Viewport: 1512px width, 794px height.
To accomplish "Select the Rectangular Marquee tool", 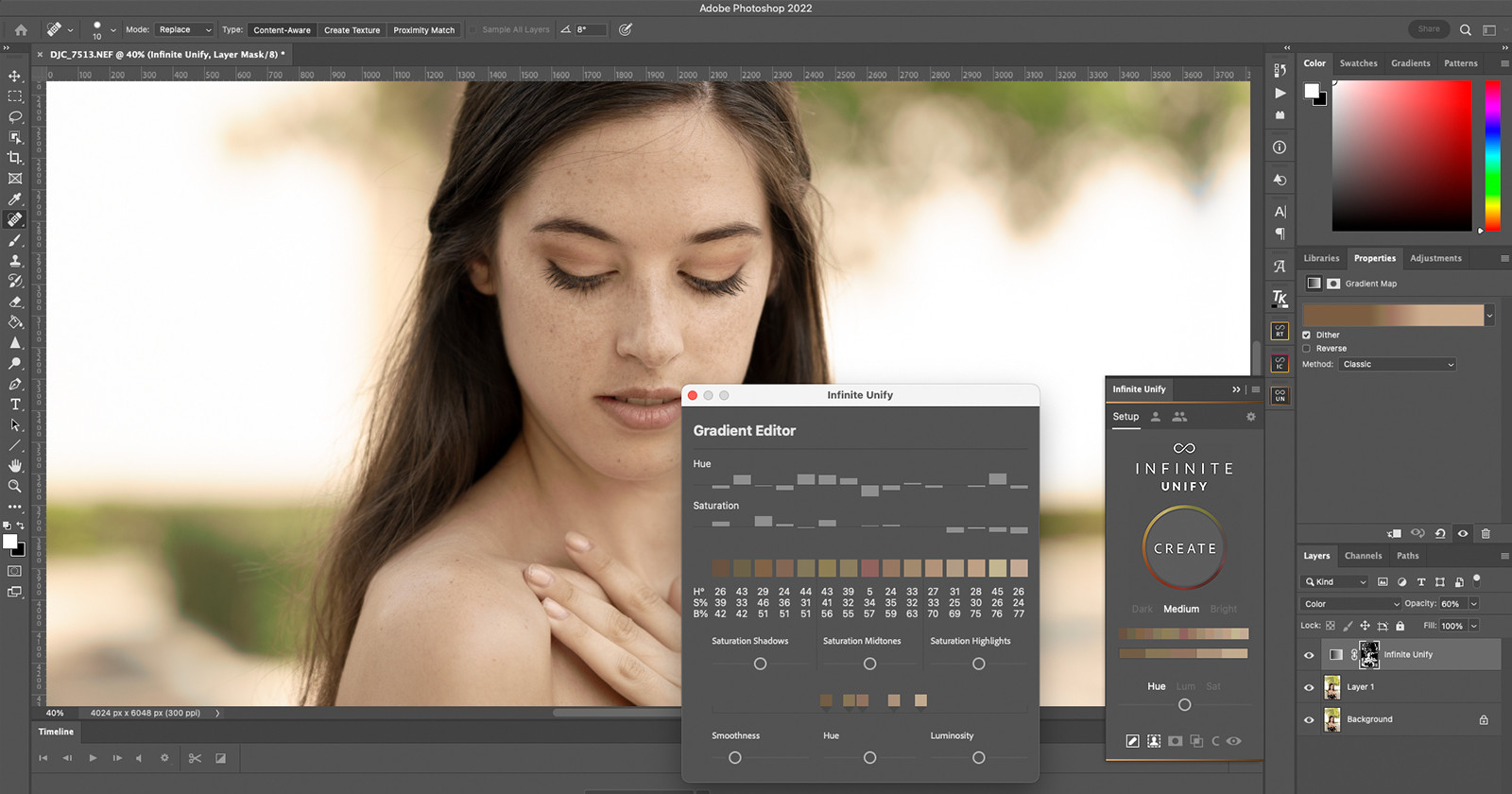I will click(x=15, y=96).
